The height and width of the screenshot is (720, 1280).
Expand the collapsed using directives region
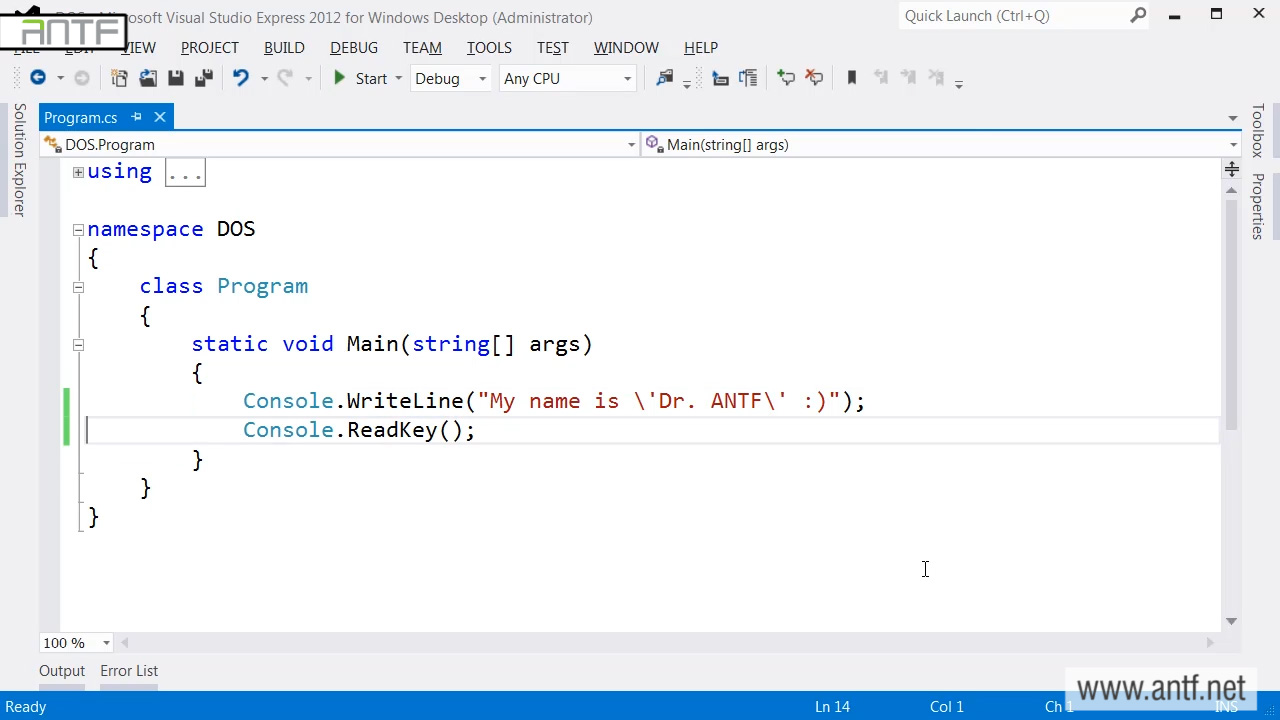[x=78, y=173]
